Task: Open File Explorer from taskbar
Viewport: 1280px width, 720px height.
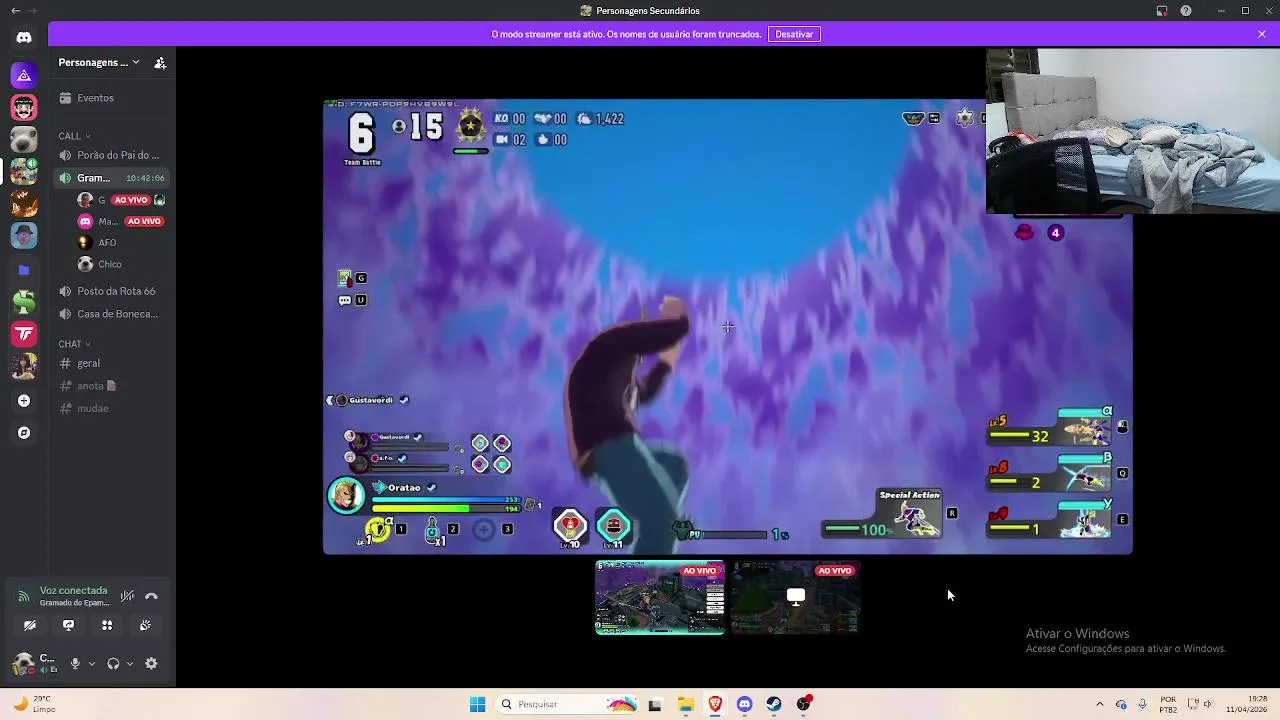Action: pos(686,704)
